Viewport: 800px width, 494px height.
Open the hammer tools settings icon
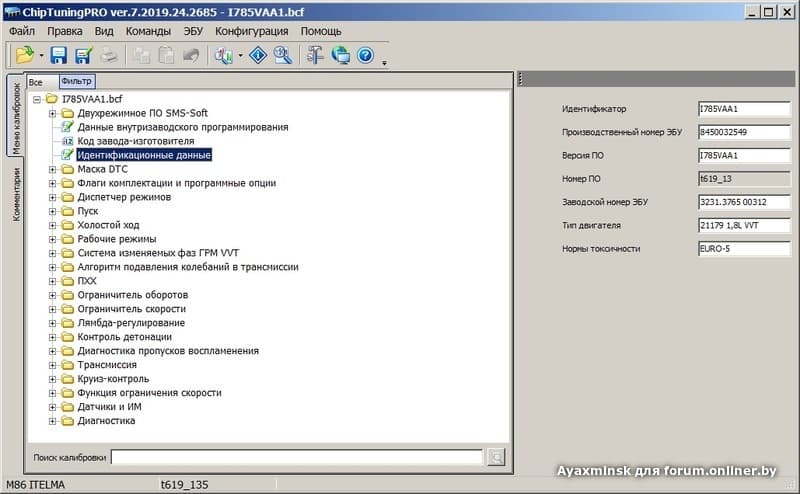pos(316,56)
